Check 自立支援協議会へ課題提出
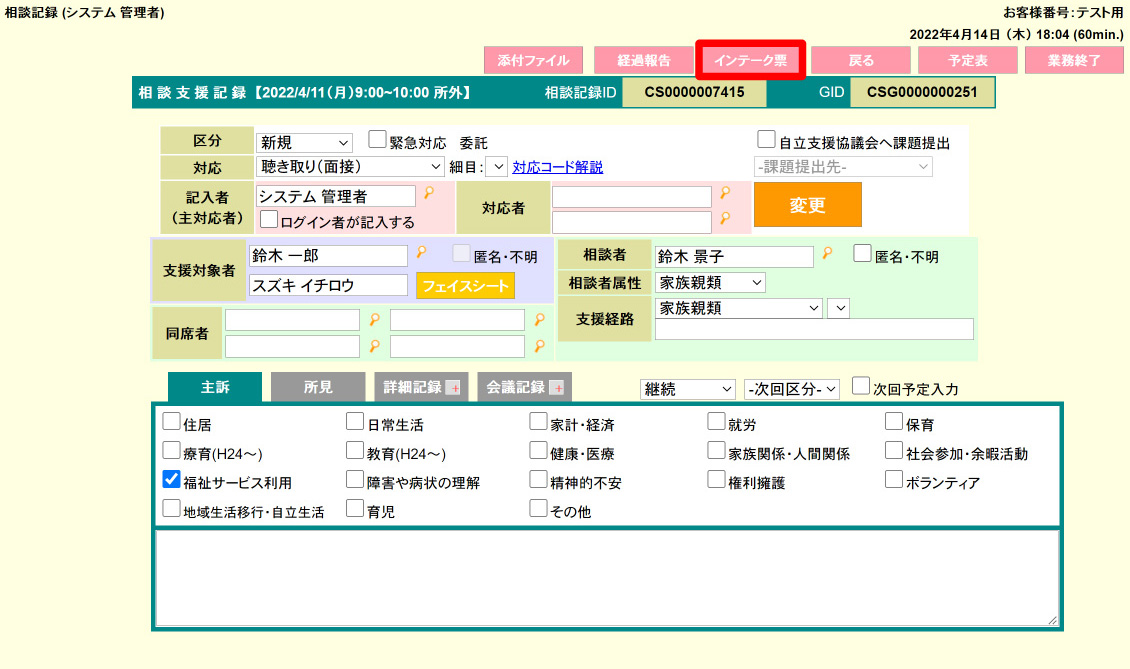The image size is (1130, 669). 766,139
